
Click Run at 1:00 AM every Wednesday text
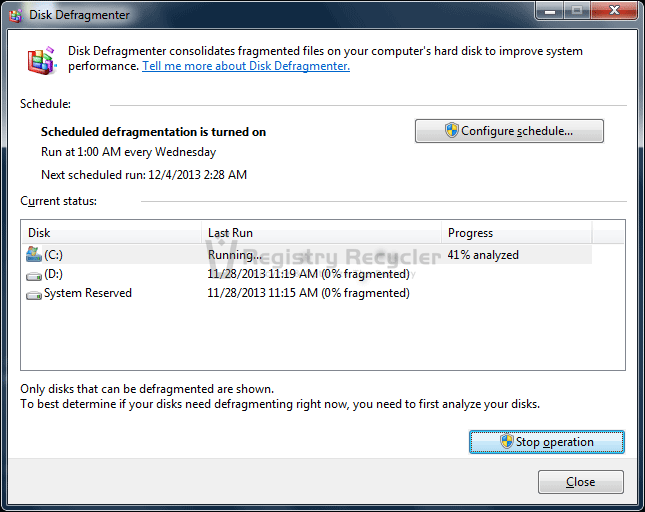click(x=128, y=152)
